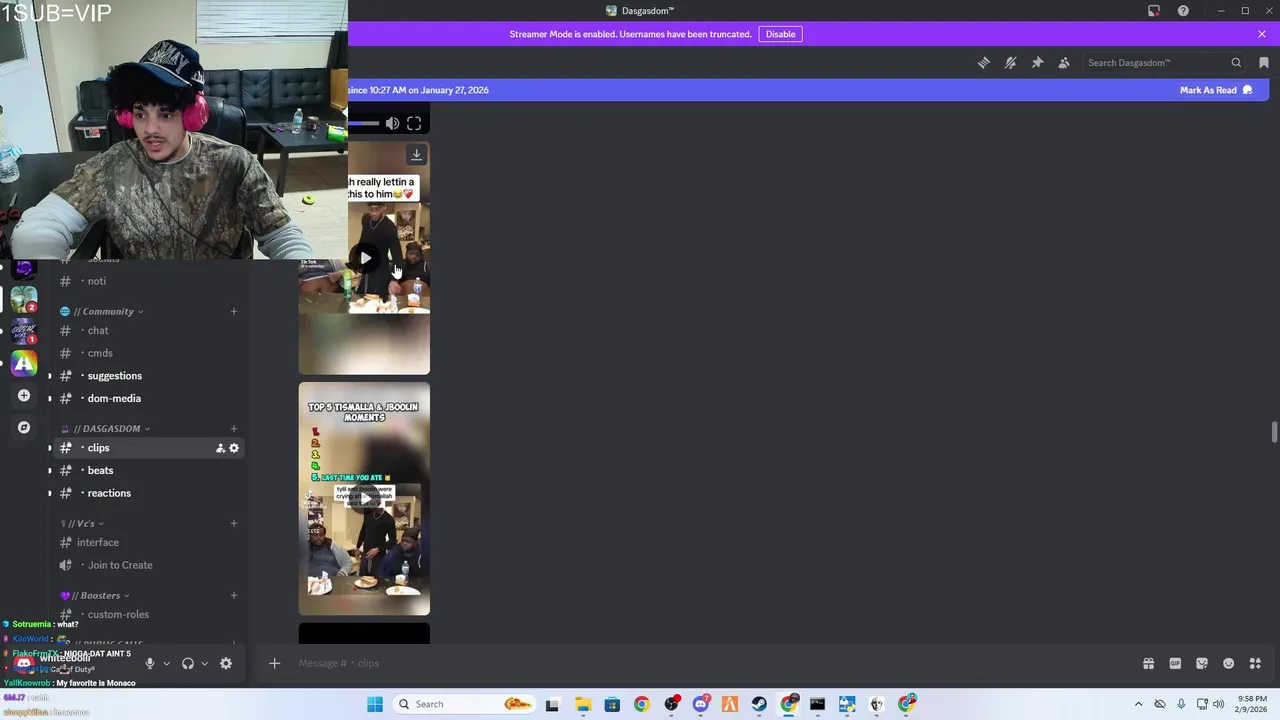Open the suggestions channel
The image size is (1280, 720).
pyautogui.click(x=150, y=376)
